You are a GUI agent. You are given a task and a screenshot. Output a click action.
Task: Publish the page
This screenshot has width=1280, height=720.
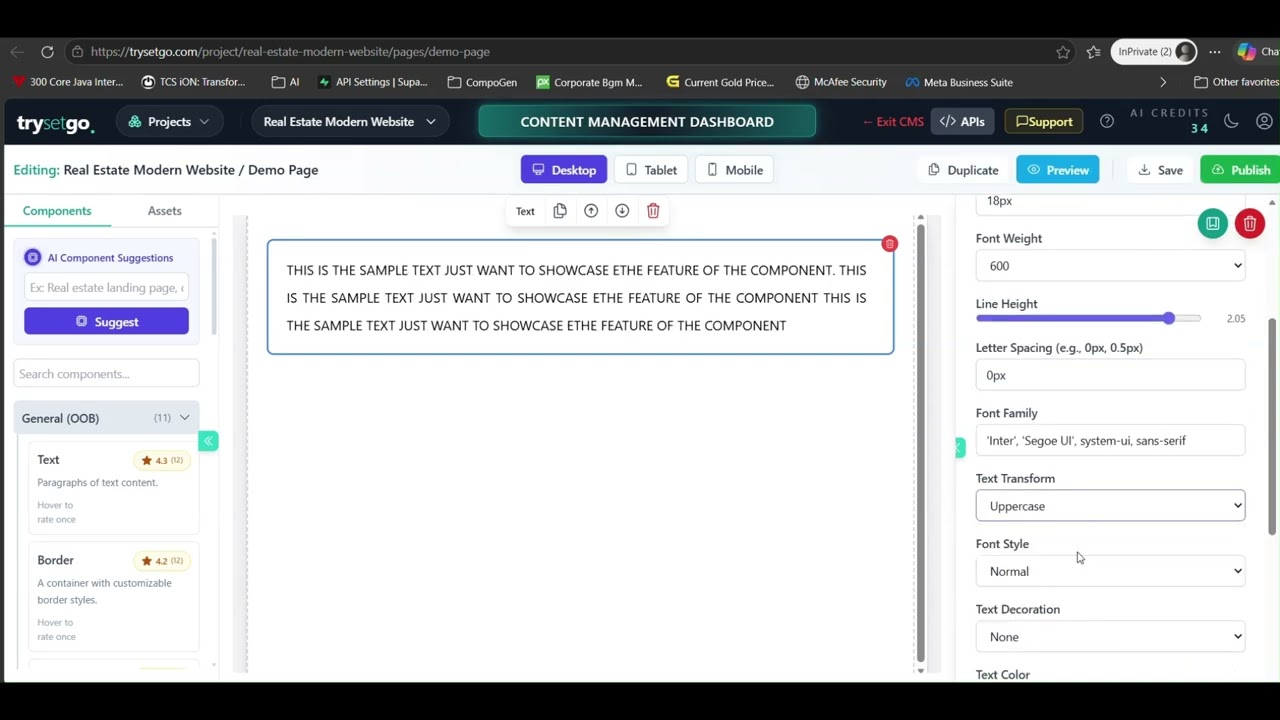[x=1241, y=170]
